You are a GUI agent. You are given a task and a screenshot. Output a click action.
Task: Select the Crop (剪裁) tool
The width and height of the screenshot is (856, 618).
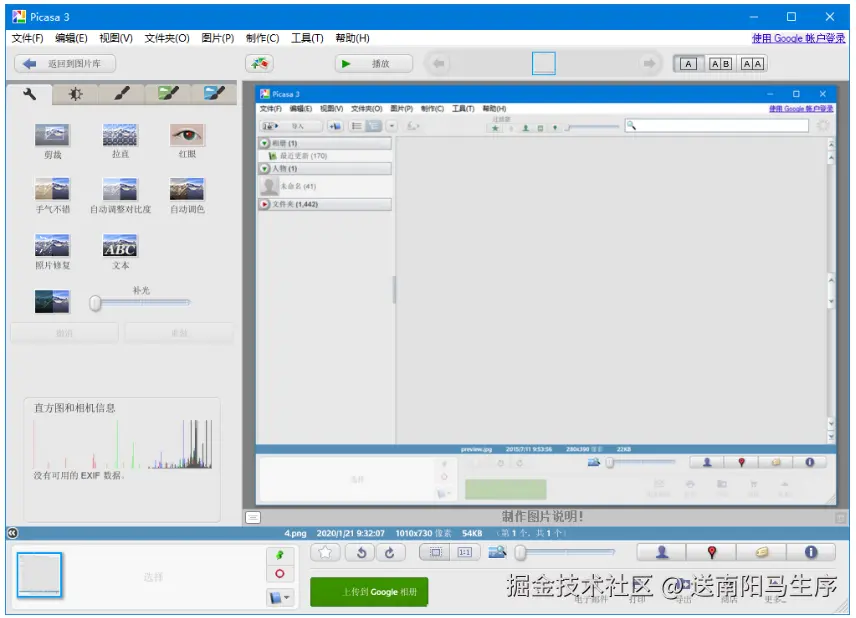[52, 135]
